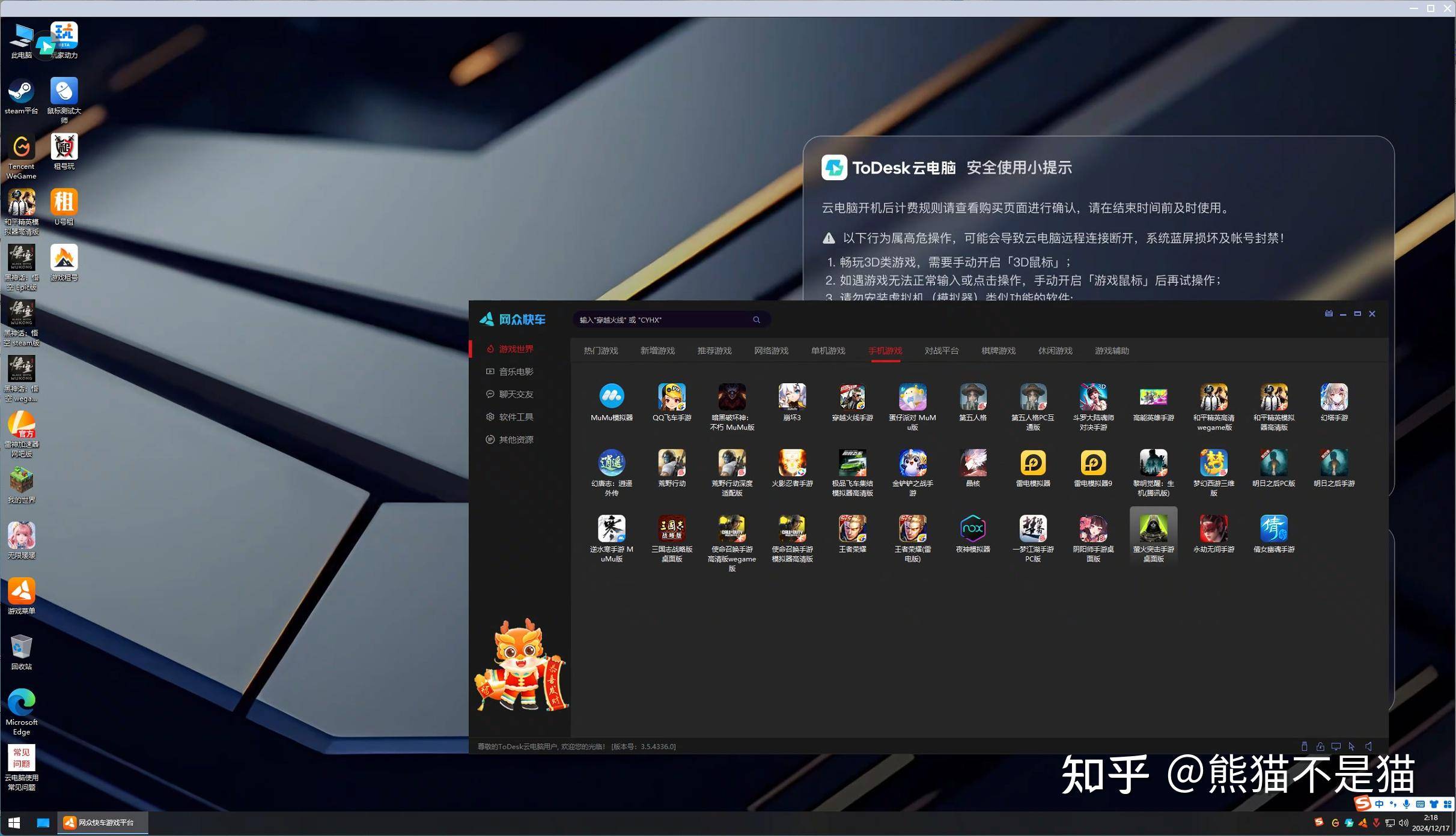Click the Windows Start button
Image resolution: width=1456 pixels, height=836 pixels.
point(14,823)
